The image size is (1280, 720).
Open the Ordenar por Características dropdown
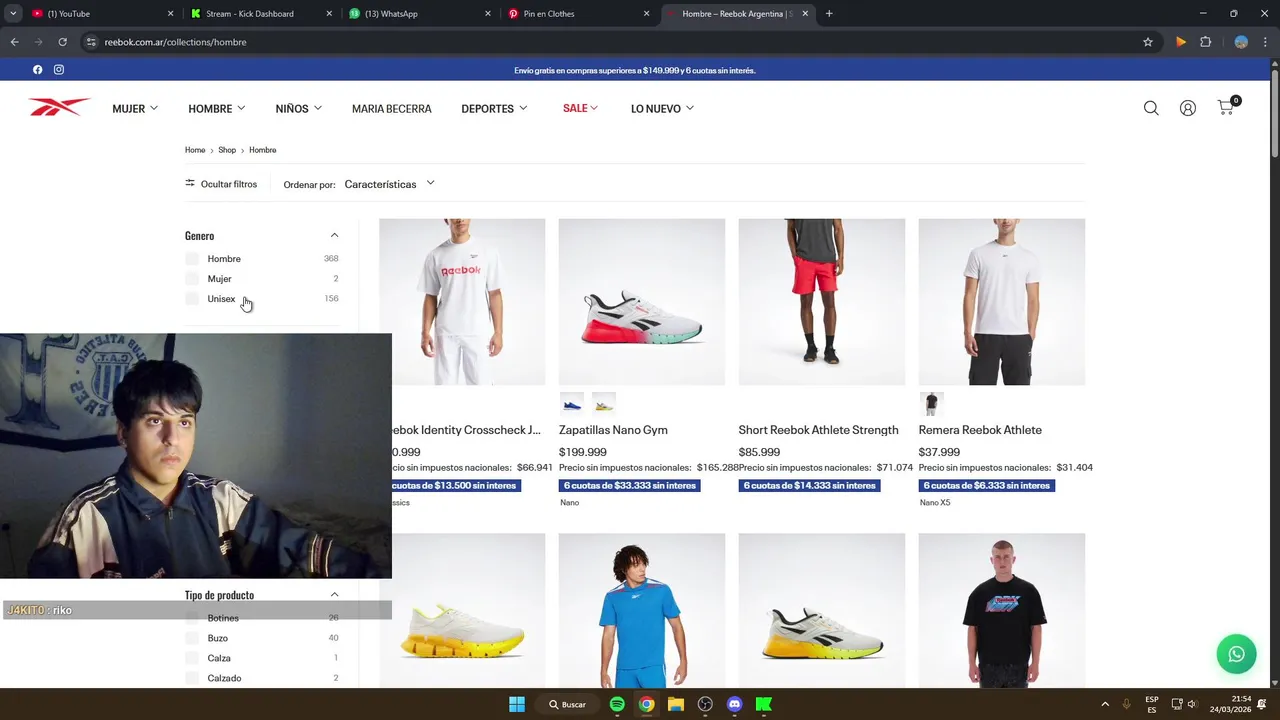point(390,184)
